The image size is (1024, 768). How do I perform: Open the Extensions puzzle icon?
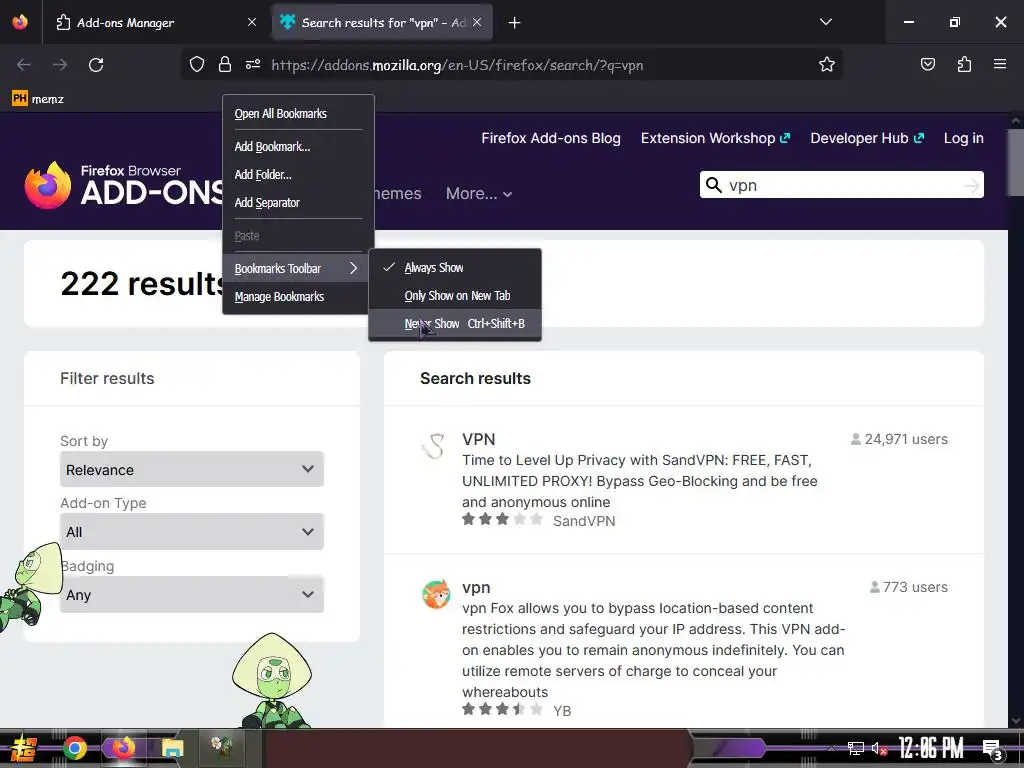point(964,65)
